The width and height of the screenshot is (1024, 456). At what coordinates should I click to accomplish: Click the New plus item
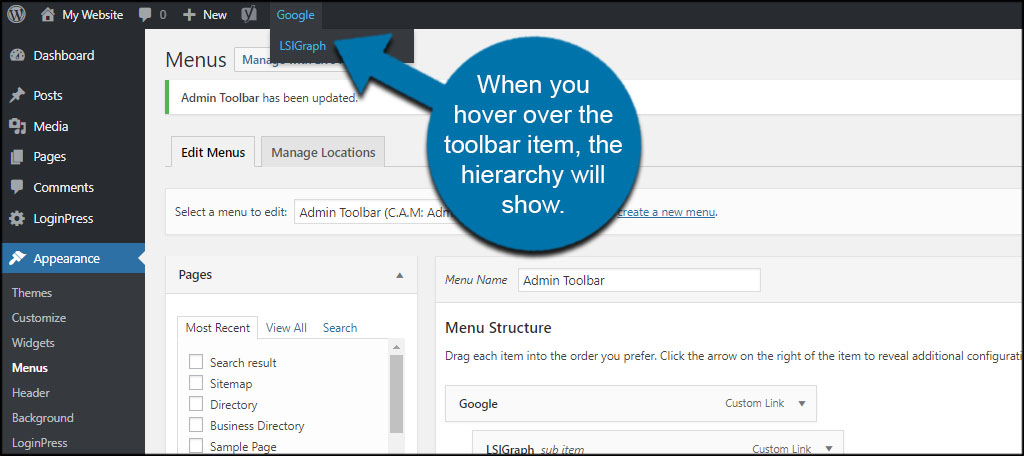204,14
